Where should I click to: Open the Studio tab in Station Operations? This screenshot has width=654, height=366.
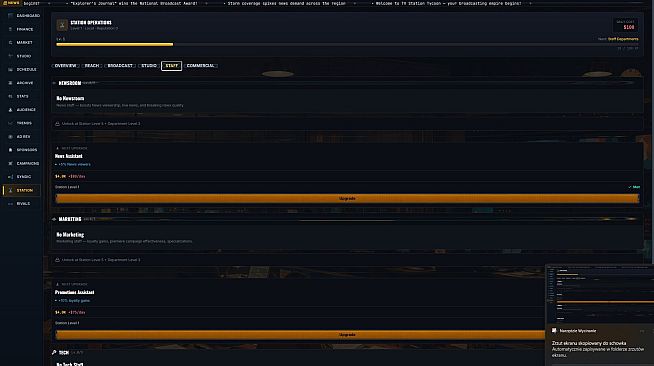(x=149, y=66)
